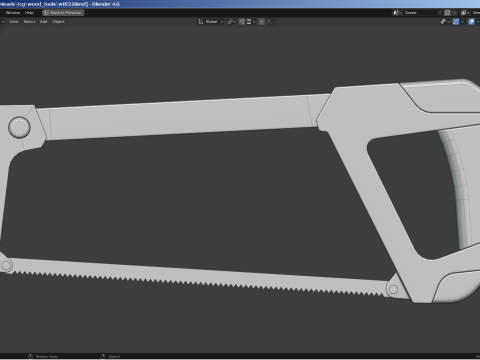Toggle viewport gizmos icon
The image size is (480, 360).
click(x=456, y=22)
